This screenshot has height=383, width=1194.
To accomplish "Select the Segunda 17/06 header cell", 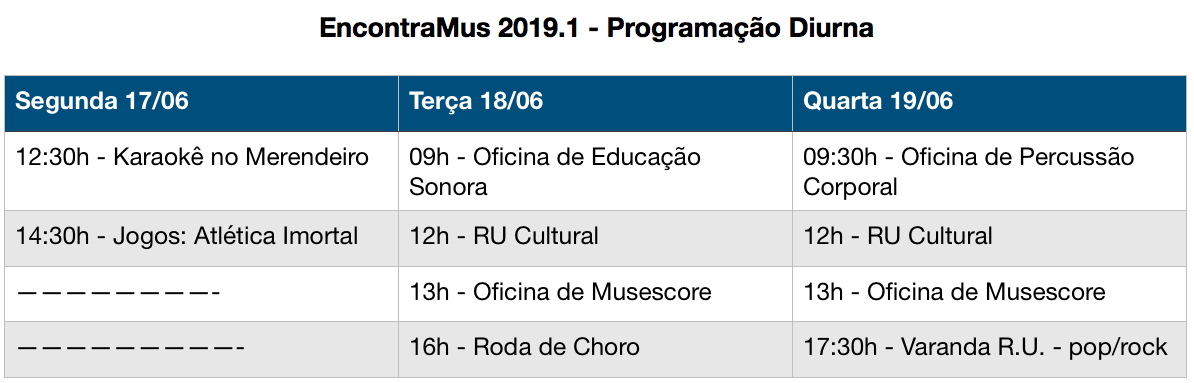I will [x=202, y=103].
